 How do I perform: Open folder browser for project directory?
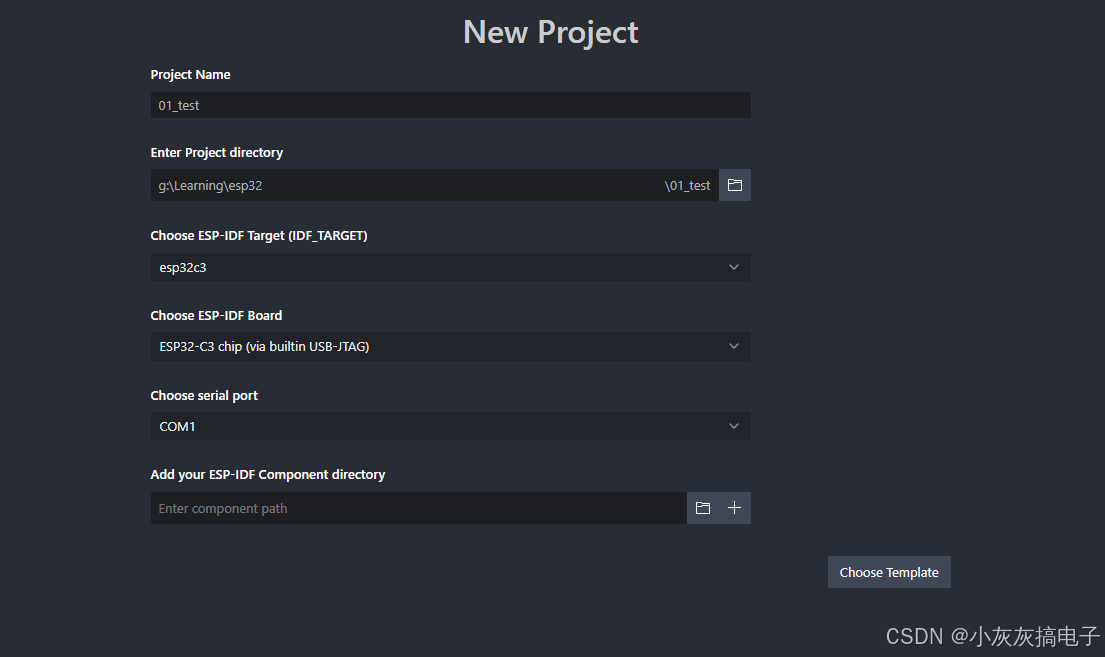(734, 185)
